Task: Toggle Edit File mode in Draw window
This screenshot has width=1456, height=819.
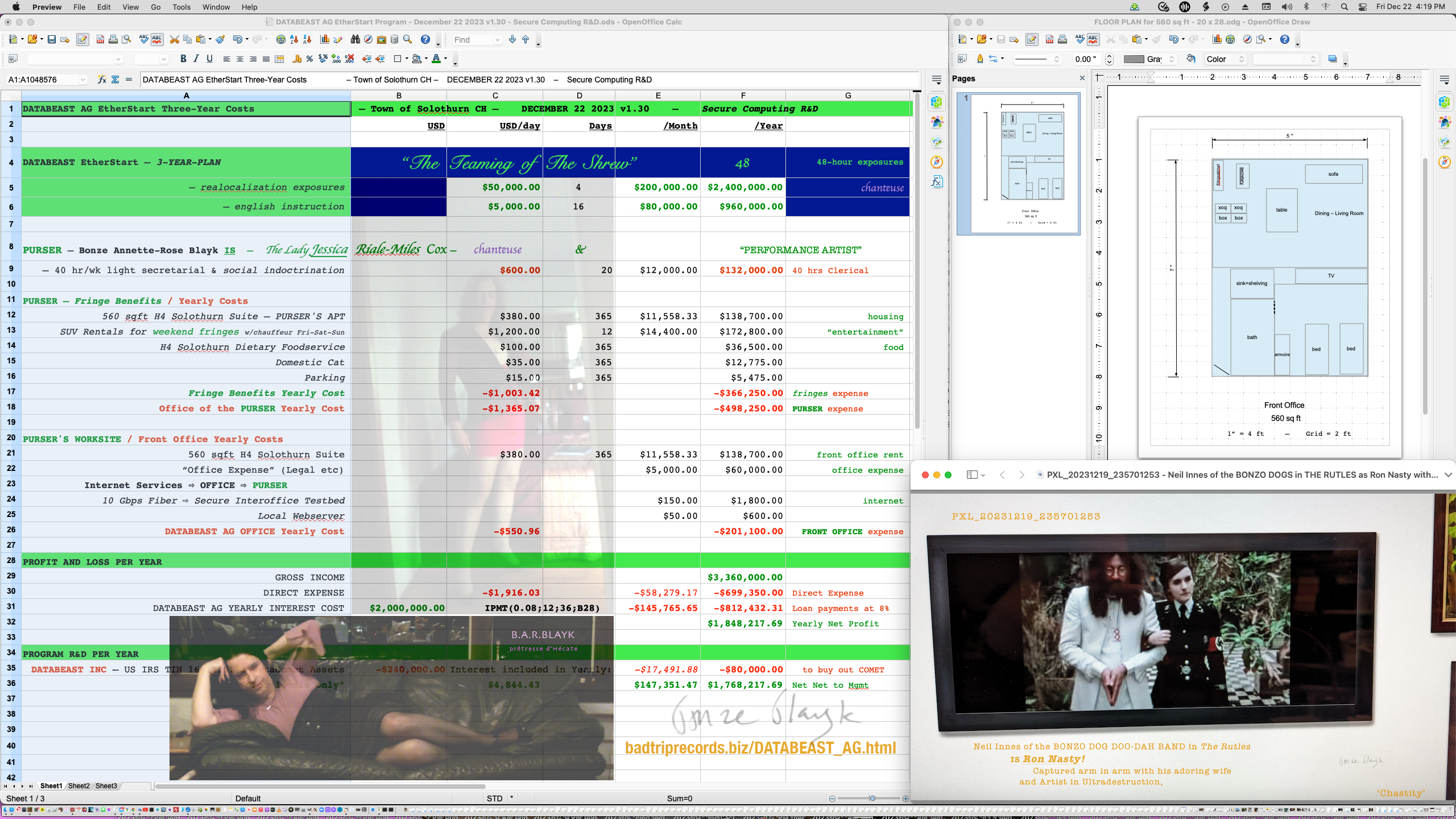Action: (x=1032, y=39)
